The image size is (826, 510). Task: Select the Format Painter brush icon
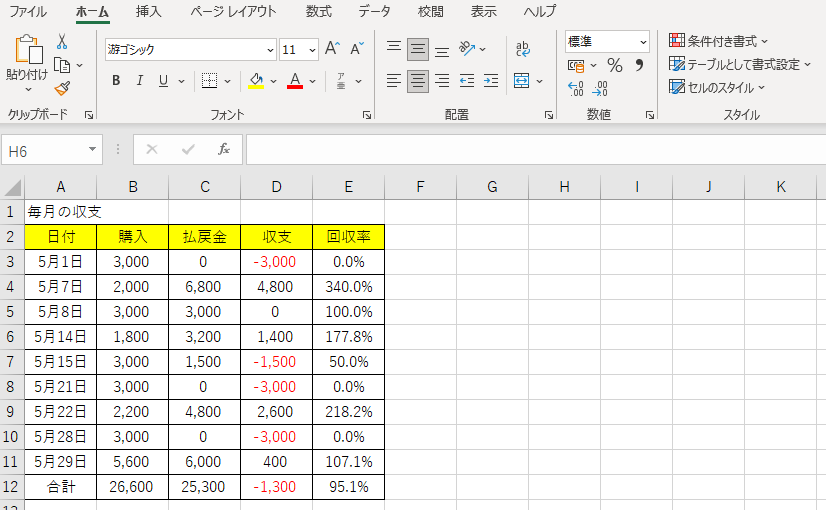[x=62, y=89]
